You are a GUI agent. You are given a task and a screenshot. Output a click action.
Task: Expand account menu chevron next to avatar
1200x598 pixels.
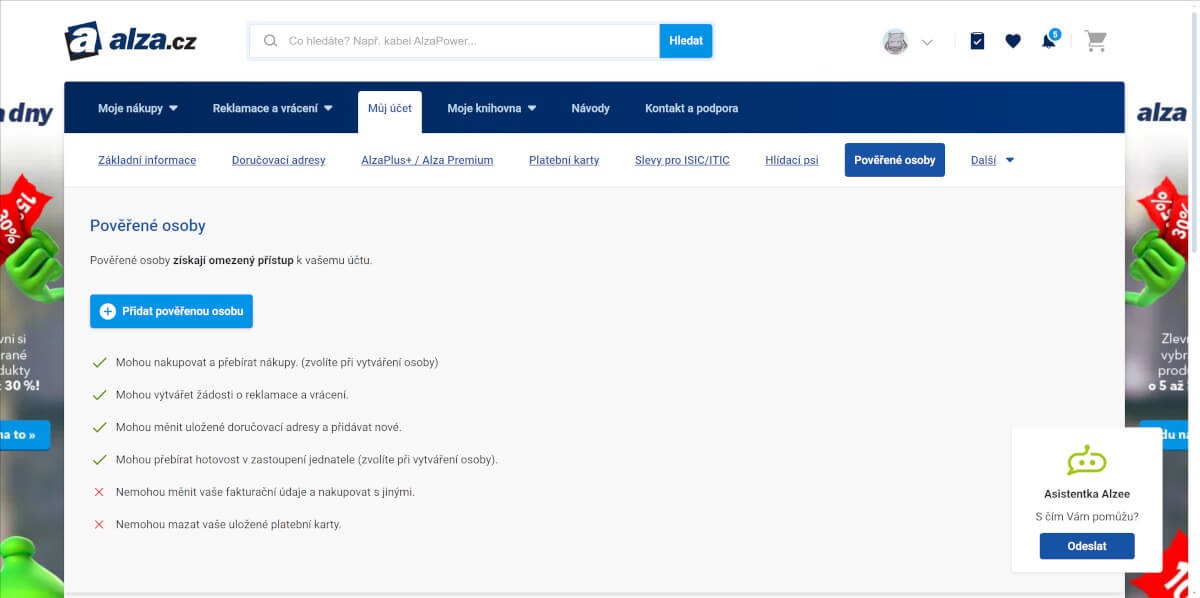click(x=927, y=42)
